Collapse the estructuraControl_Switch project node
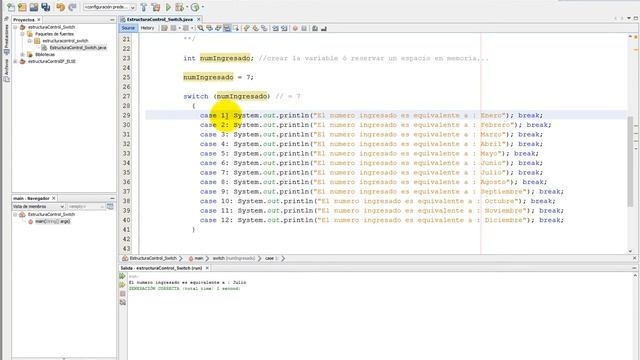 pos(16,27)
